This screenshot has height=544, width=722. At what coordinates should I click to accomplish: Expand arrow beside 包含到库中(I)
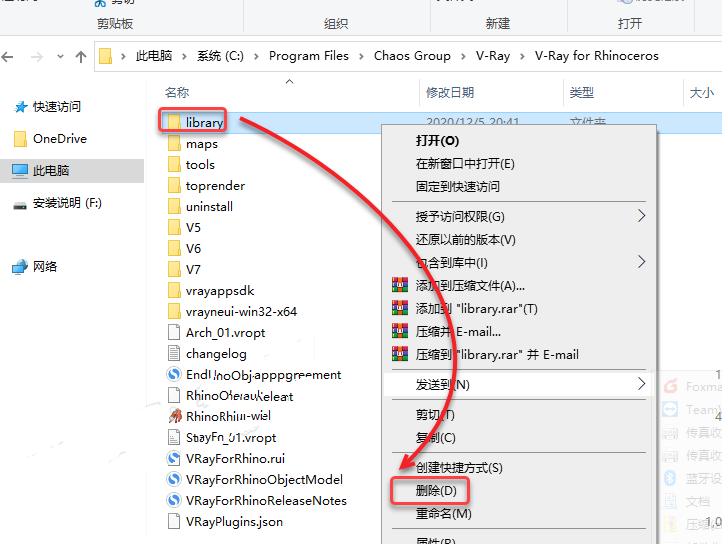pos(641,262)
